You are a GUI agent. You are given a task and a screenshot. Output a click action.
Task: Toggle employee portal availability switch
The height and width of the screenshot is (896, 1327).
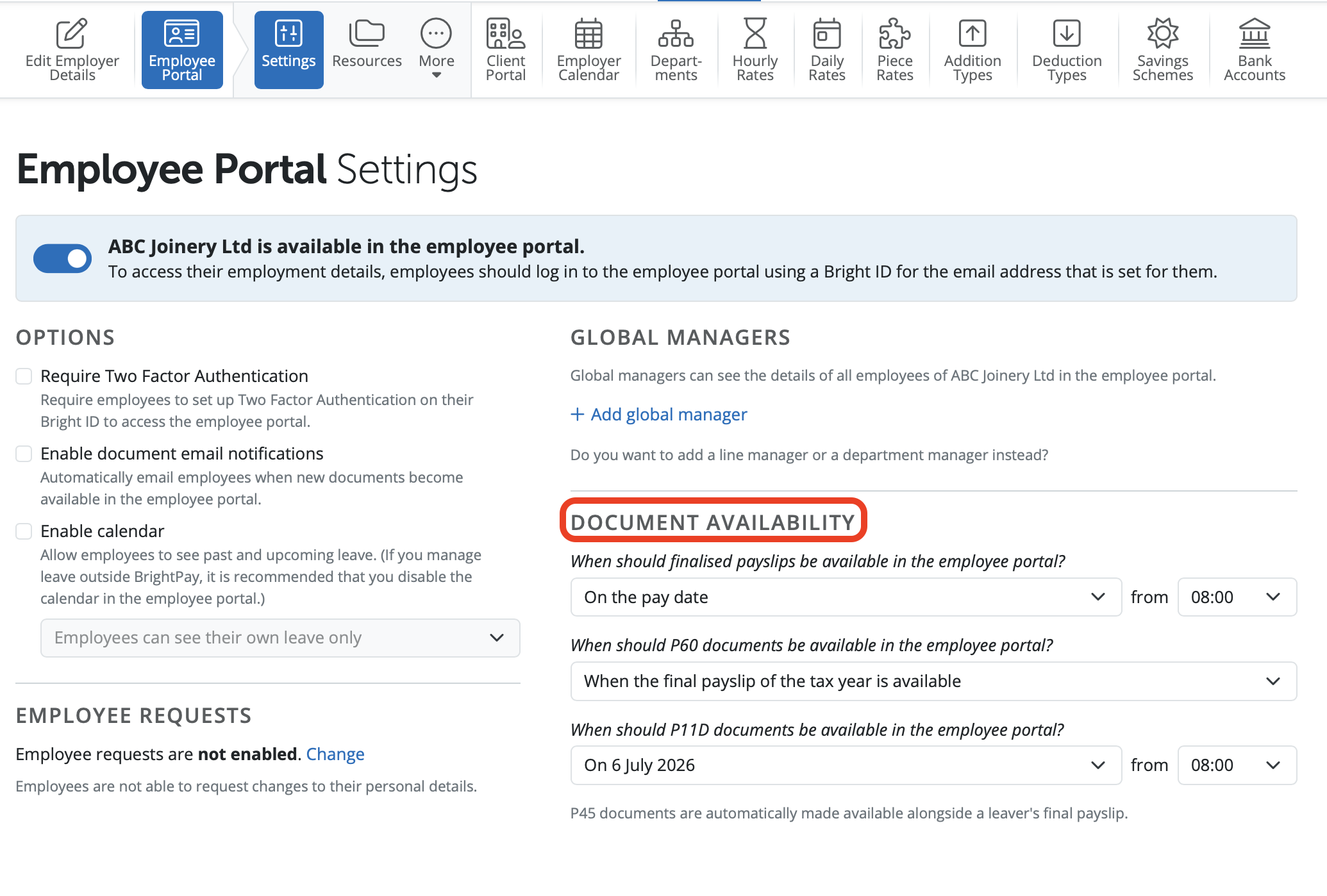pos(63,258)
